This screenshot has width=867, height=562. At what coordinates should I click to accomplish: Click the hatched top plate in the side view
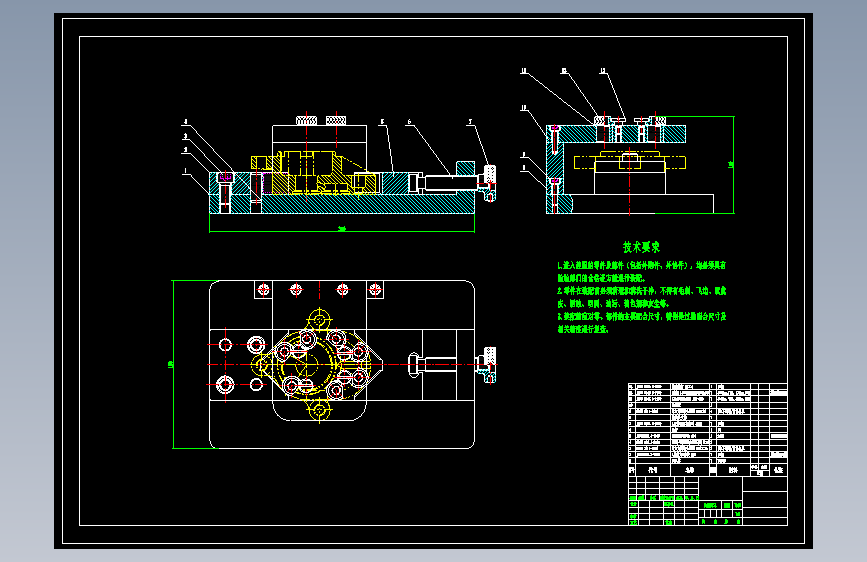(x=617, y=134)
